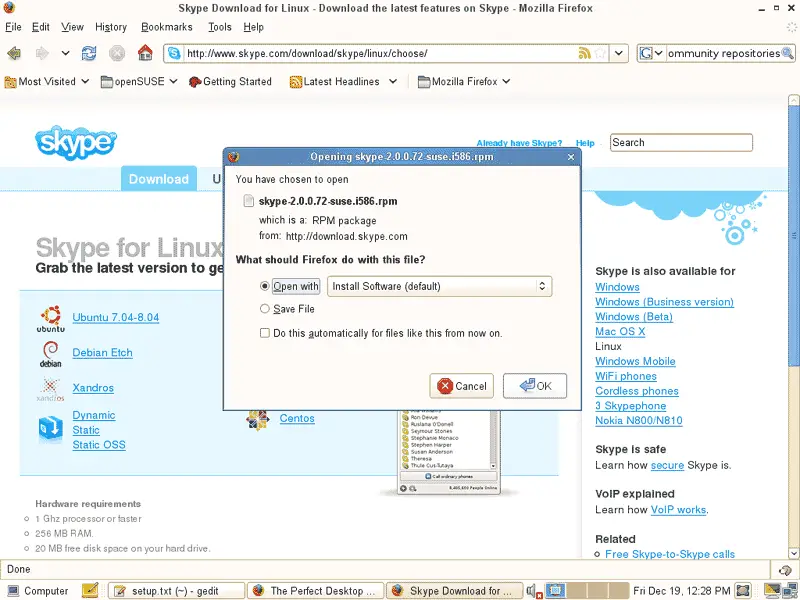Expand the openSUSE bookmarks folder
This screenshot has height=600, width=800.
(173, 82)
